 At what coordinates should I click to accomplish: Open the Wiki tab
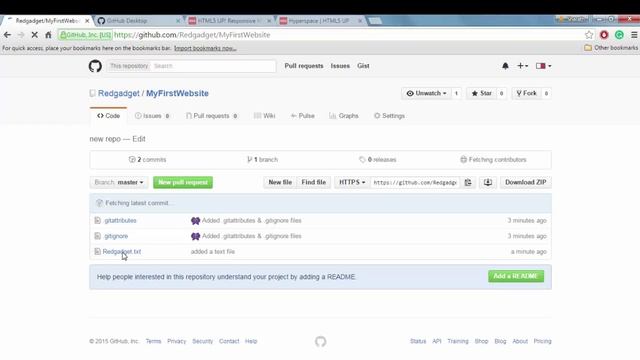pos(264,116)
